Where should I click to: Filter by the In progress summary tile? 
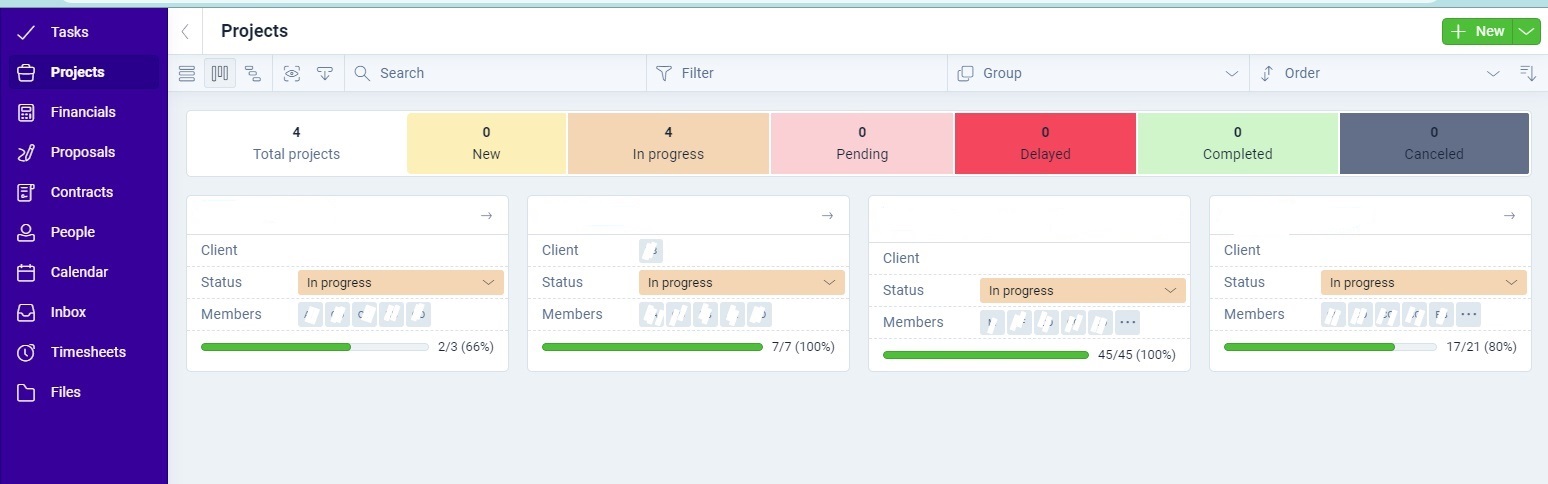[668, 144]
